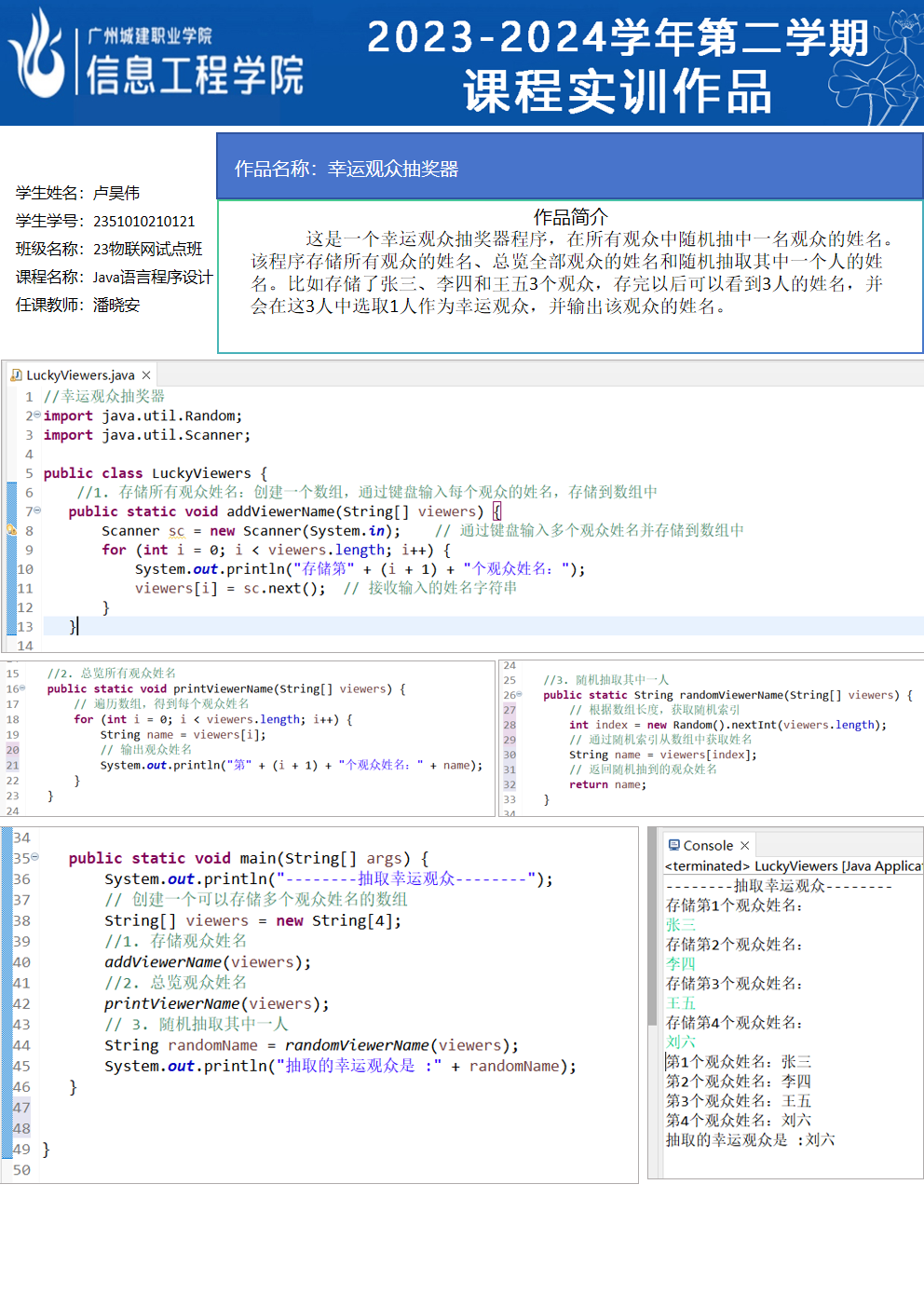924x1307 pixels.
Task: Close the Console view tab
Action: click(x=744, y=846)
